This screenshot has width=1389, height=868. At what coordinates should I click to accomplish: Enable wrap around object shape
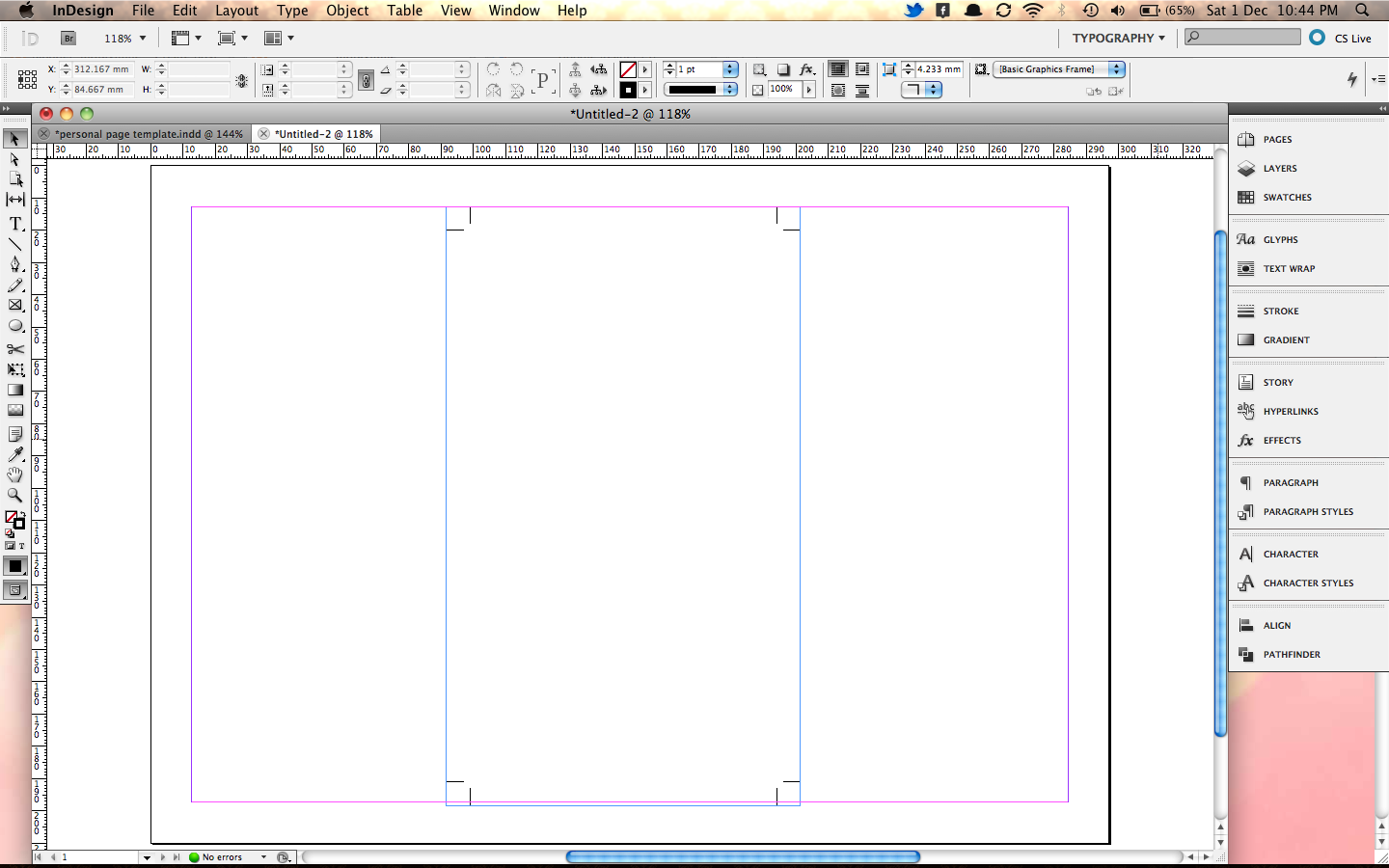click(x=838, y=90)
